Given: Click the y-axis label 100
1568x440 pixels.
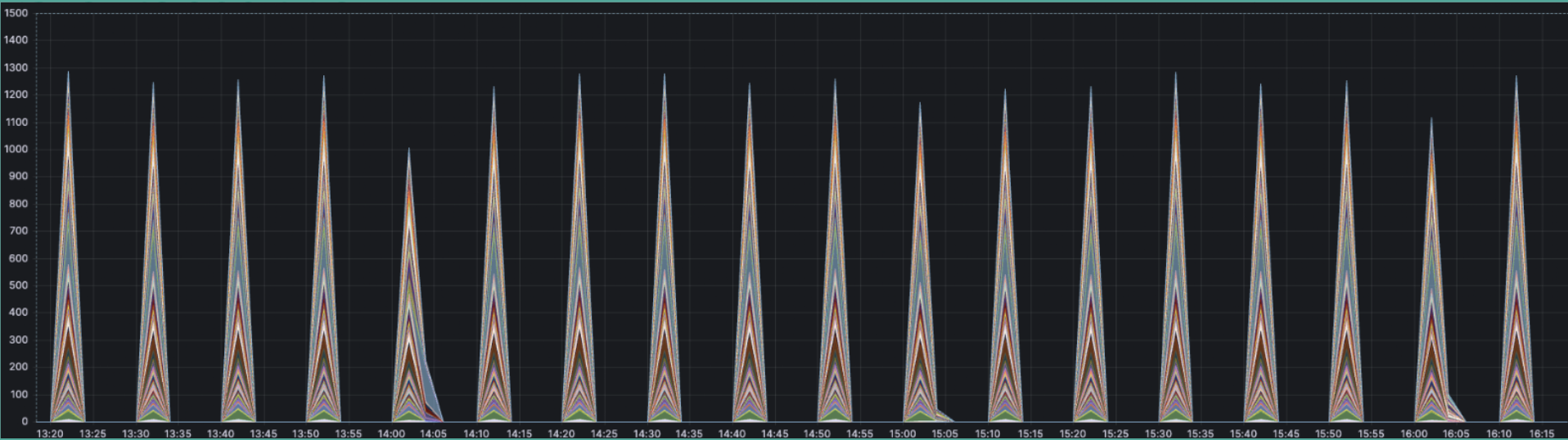Looking at the screenshot, I should [x=19, y=394].
